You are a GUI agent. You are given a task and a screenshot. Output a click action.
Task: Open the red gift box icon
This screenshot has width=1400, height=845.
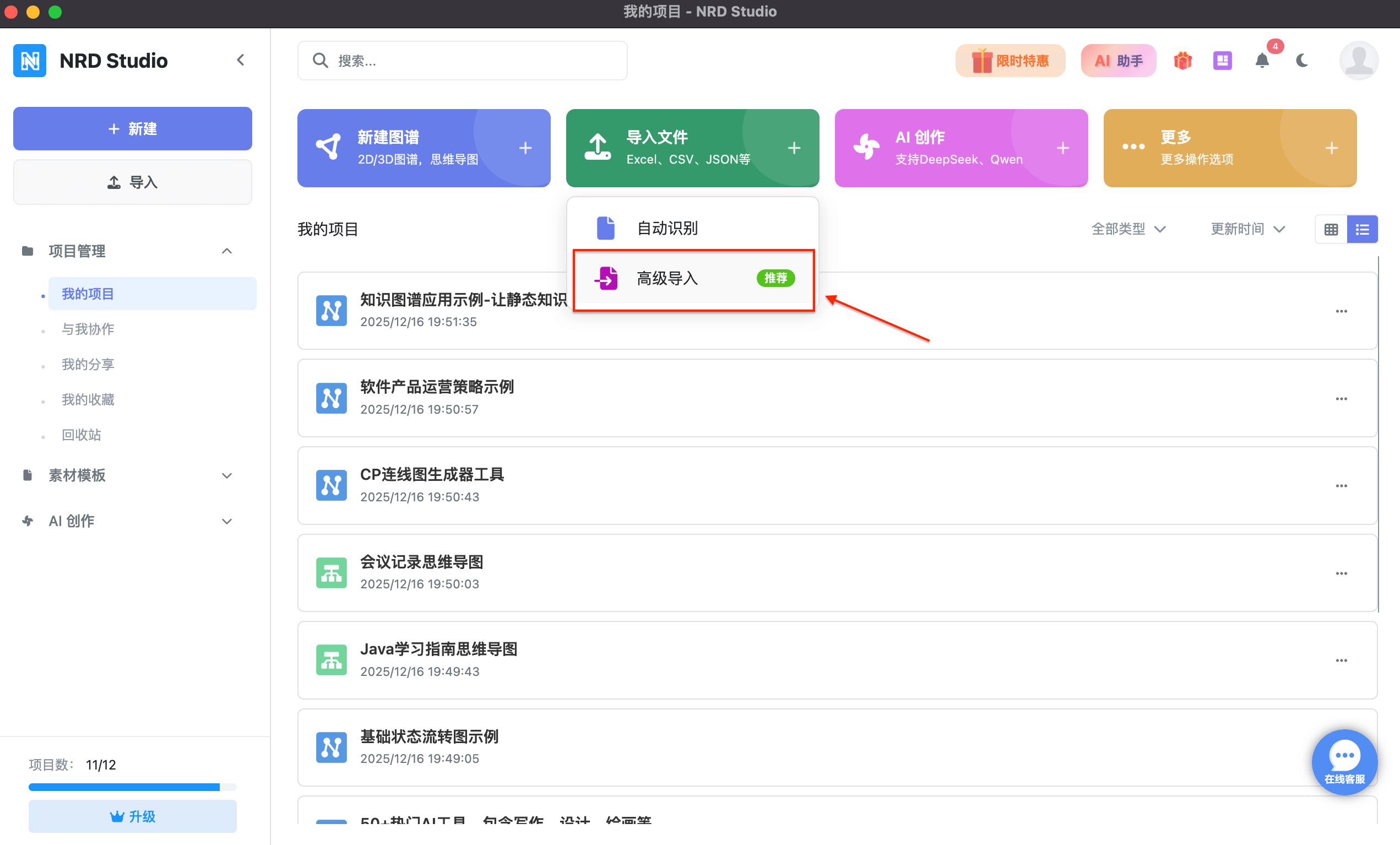[1182, 61]
